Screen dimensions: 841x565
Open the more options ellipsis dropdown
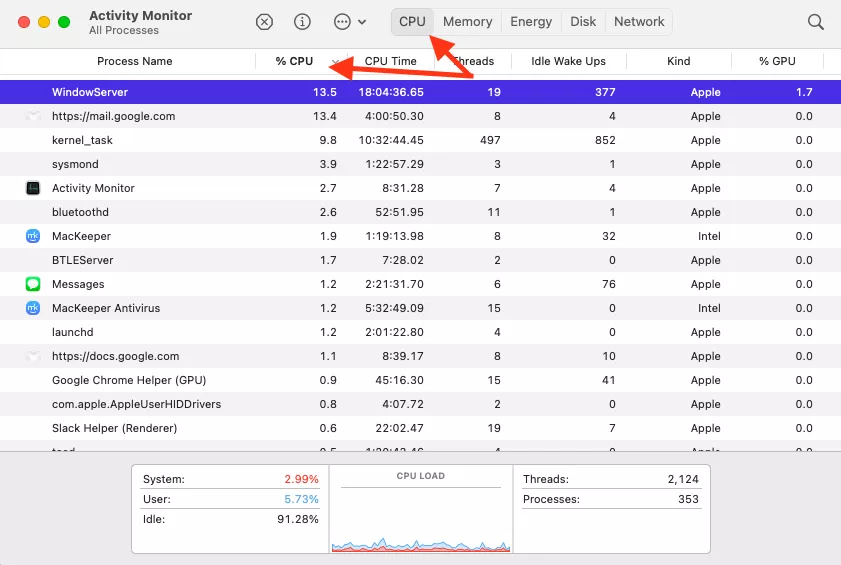point(349,22)
